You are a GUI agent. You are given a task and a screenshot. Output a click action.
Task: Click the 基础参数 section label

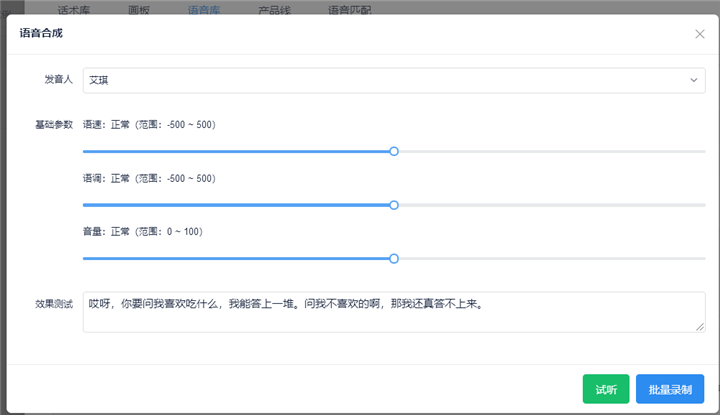click(54, 125)
